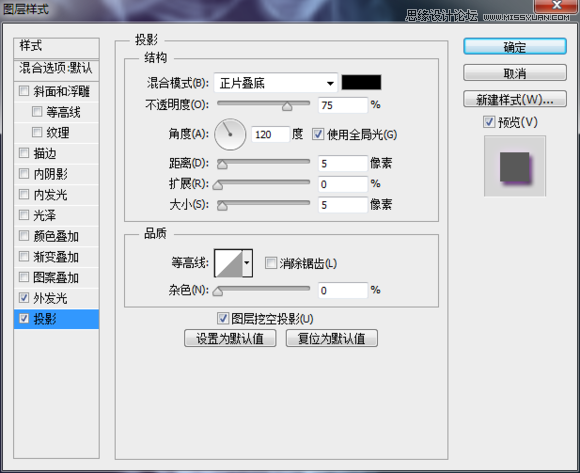Select the 样式 list header
Image resolution: width=580 pixels, height=473 pixels.
click(56, 47)
